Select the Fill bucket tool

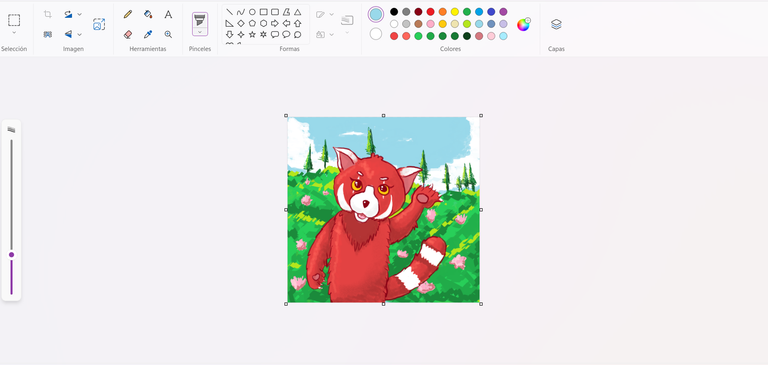tap(148, 14)
